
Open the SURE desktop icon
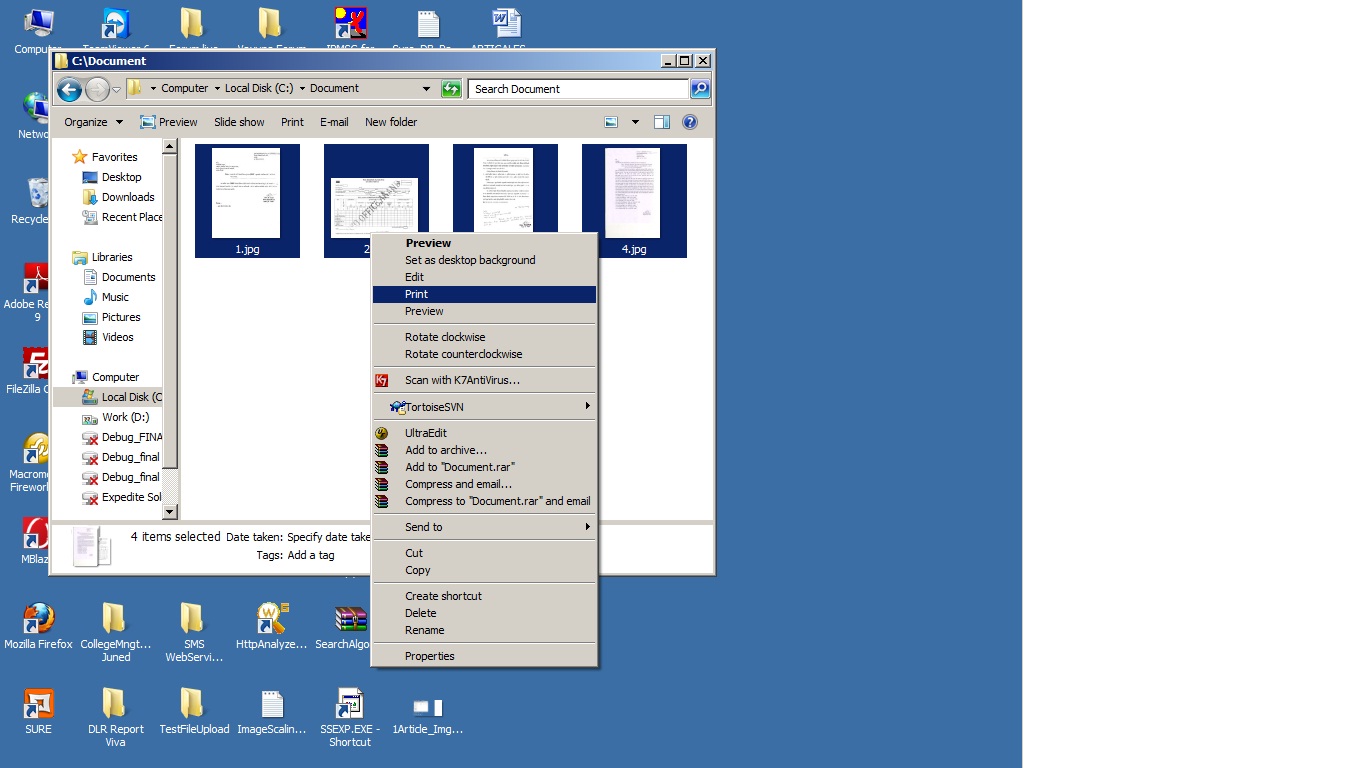38,712
